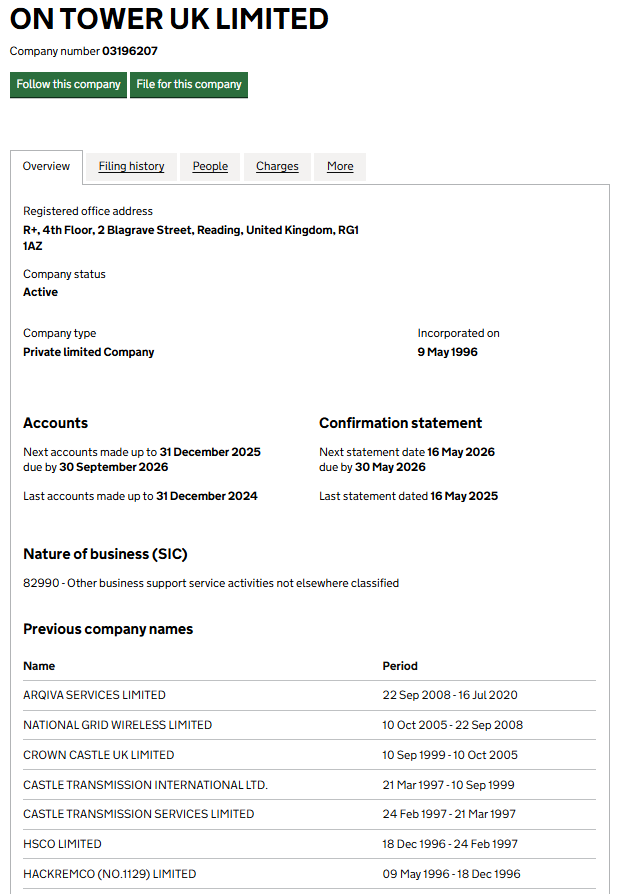Viewport: 617px width, 894px height.
Task: Click the Private limited Company type text
Action: point(89,352)
